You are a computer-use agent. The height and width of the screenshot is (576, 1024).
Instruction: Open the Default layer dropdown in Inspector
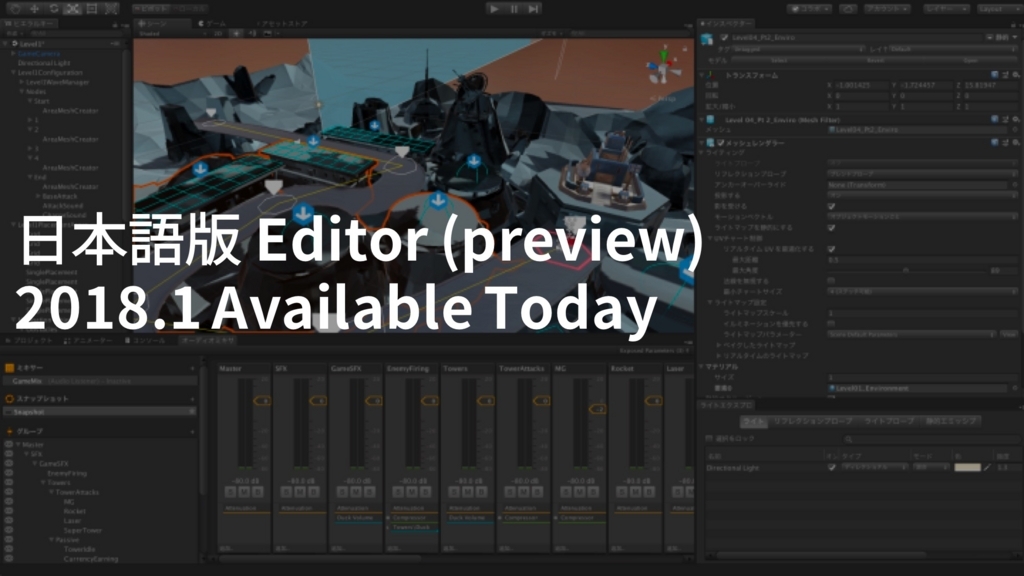click(x=953, y=49)
